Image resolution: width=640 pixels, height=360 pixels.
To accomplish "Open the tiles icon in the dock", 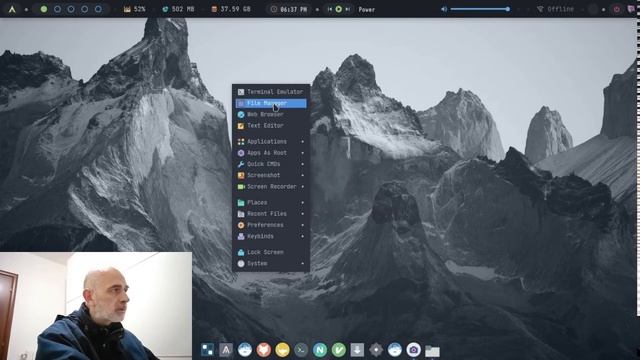I will click(207, 349).
